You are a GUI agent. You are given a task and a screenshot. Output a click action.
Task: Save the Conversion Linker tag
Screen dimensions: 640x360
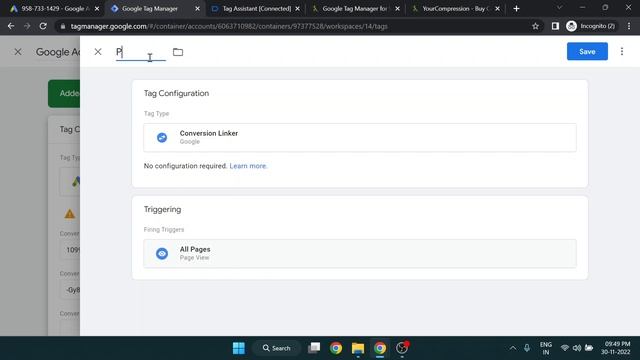pyautogui.click(x=587, y=51)
